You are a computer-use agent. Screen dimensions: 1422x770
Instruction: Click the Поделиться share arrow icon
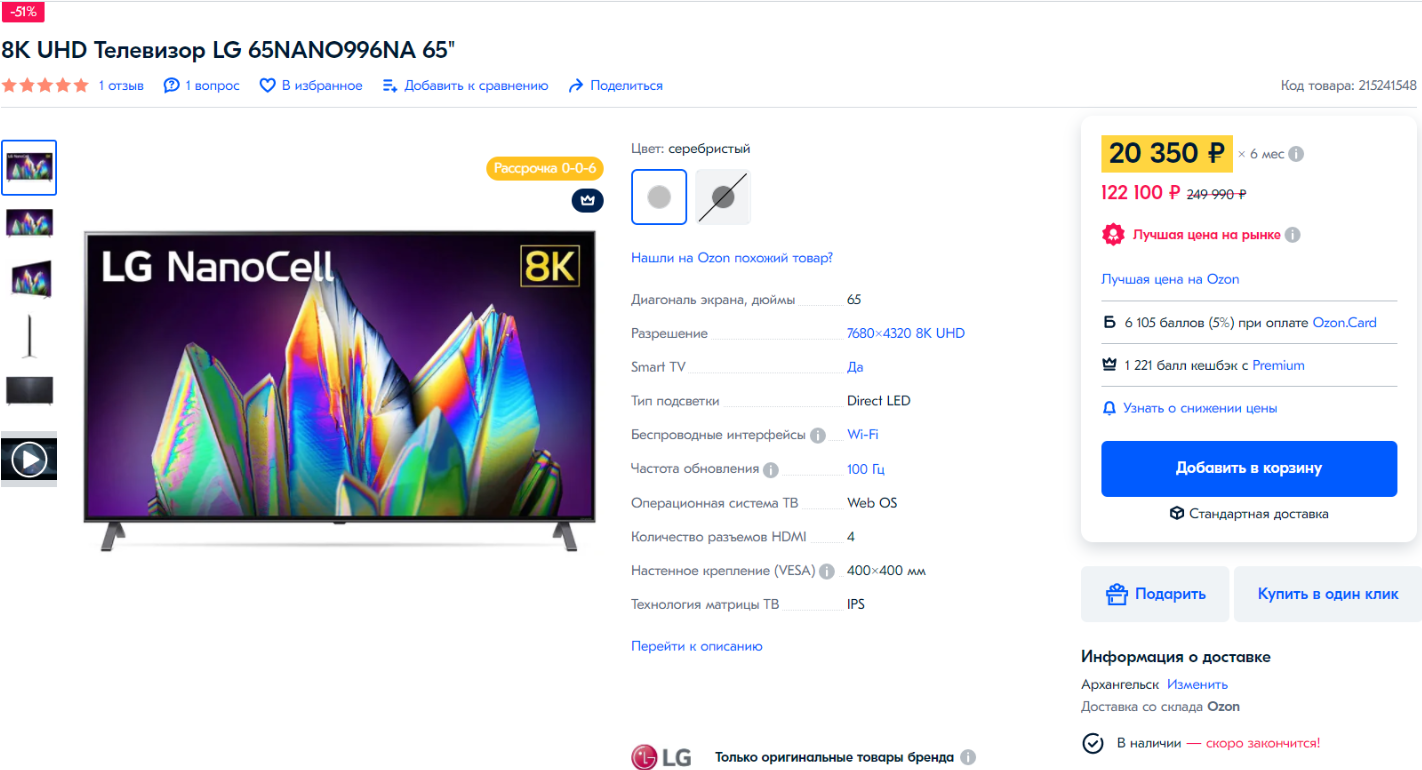[x=576, y=86]
